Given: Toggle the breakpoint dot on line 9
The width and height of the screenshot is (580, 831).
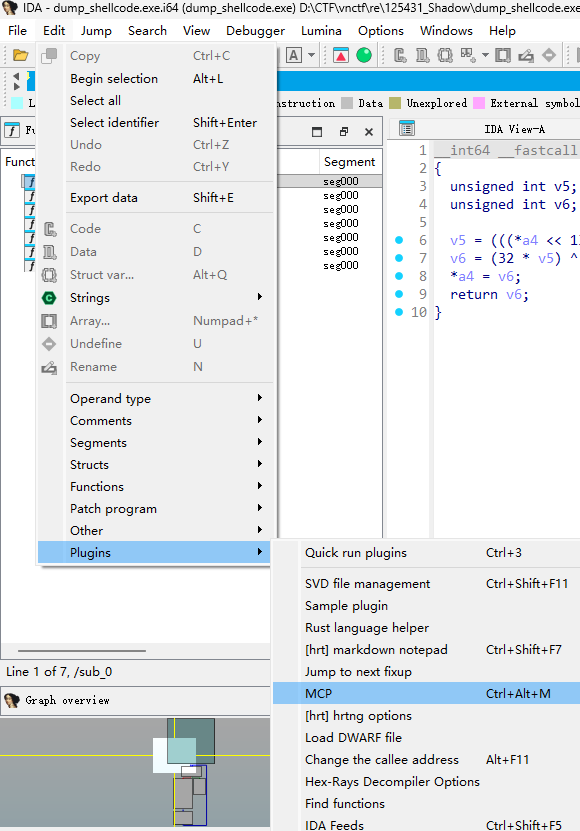Looking at the screenshot, I should tap(399, 294).
